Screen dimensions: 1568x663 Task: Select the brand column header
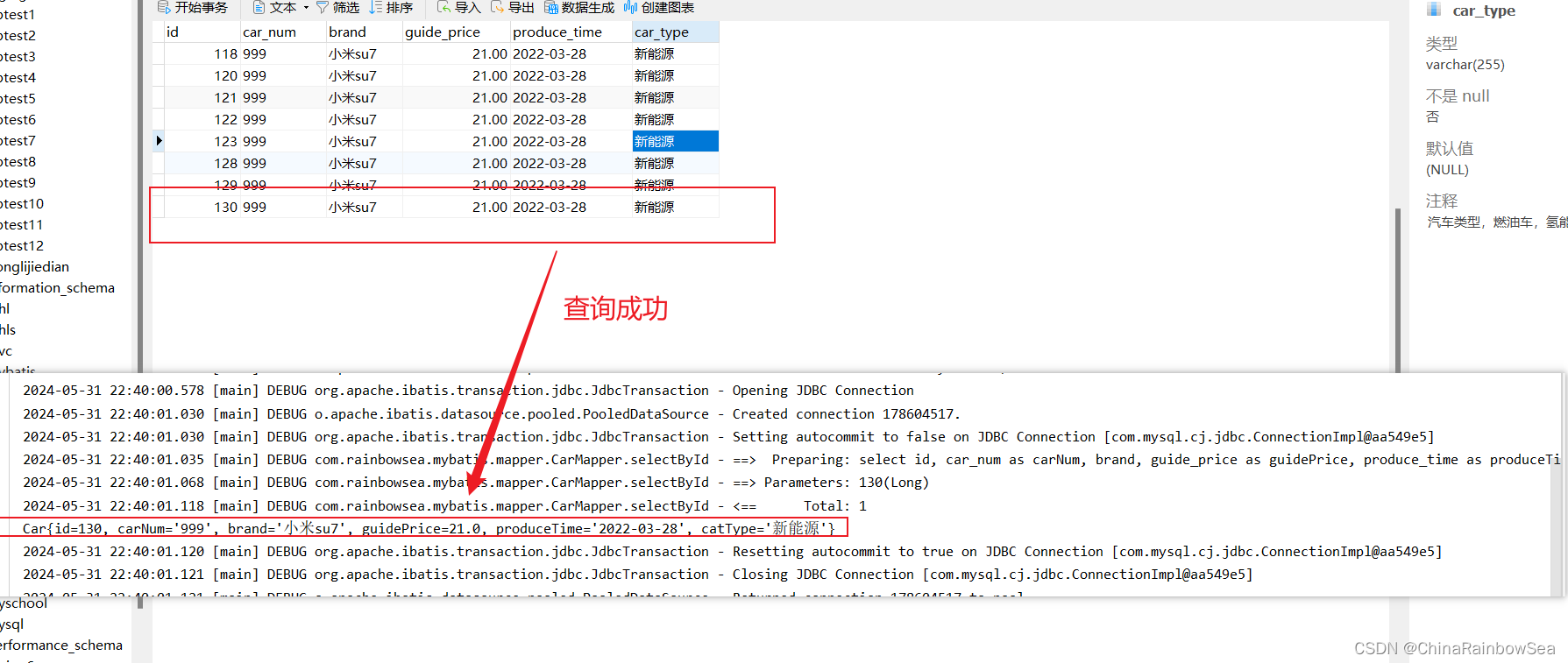[365, 32]
